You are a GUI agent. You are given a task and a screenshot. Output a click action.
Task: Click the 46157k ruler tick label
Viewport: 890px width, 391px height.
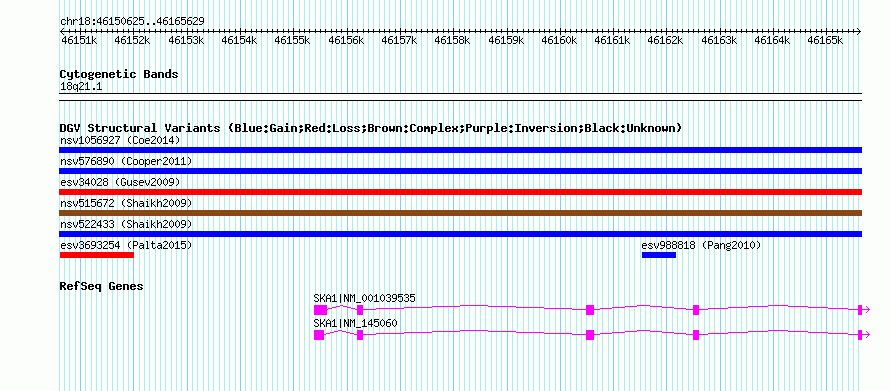click(399, 40)
